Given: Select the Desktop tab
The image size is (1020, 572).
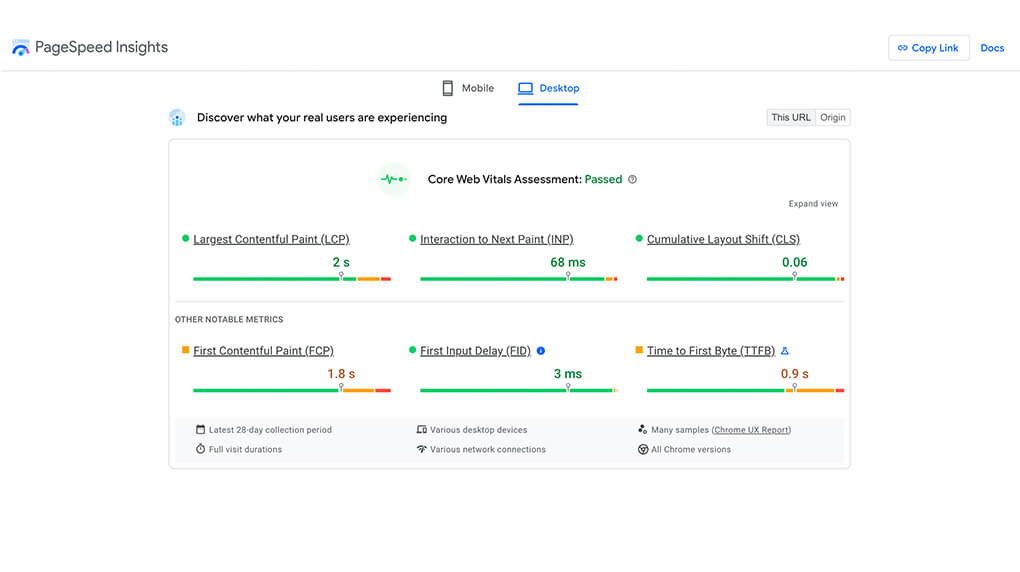Looking at the screenshot, I should tap(548, 88).
